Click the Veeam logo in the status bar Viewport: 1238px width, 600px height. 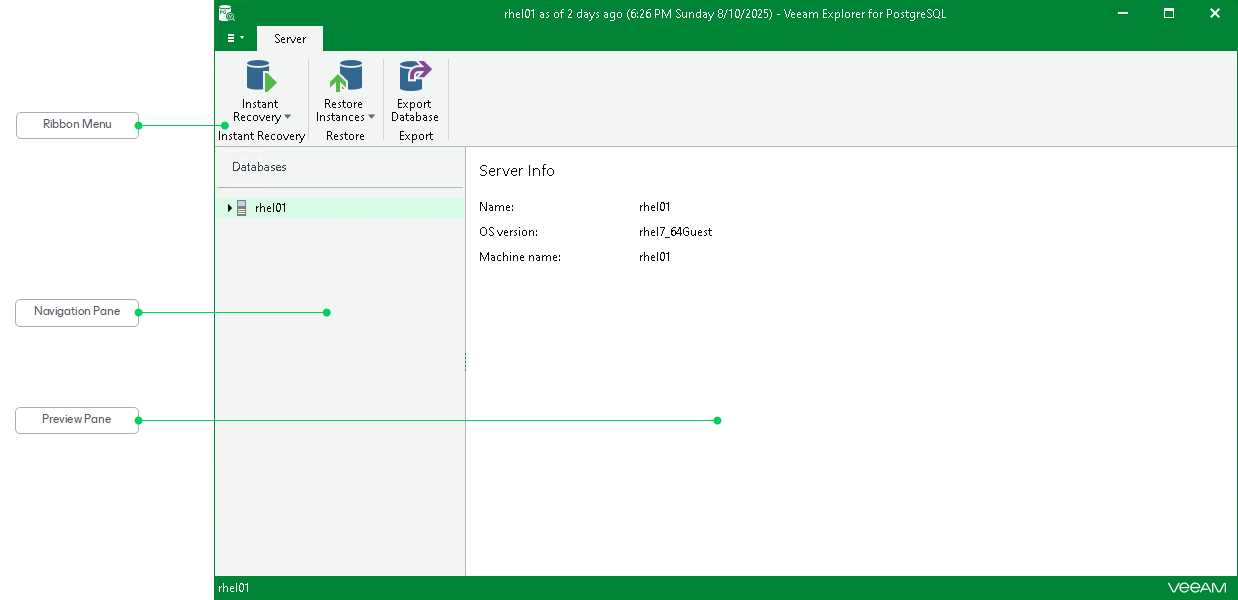(x=1196, y=587)
